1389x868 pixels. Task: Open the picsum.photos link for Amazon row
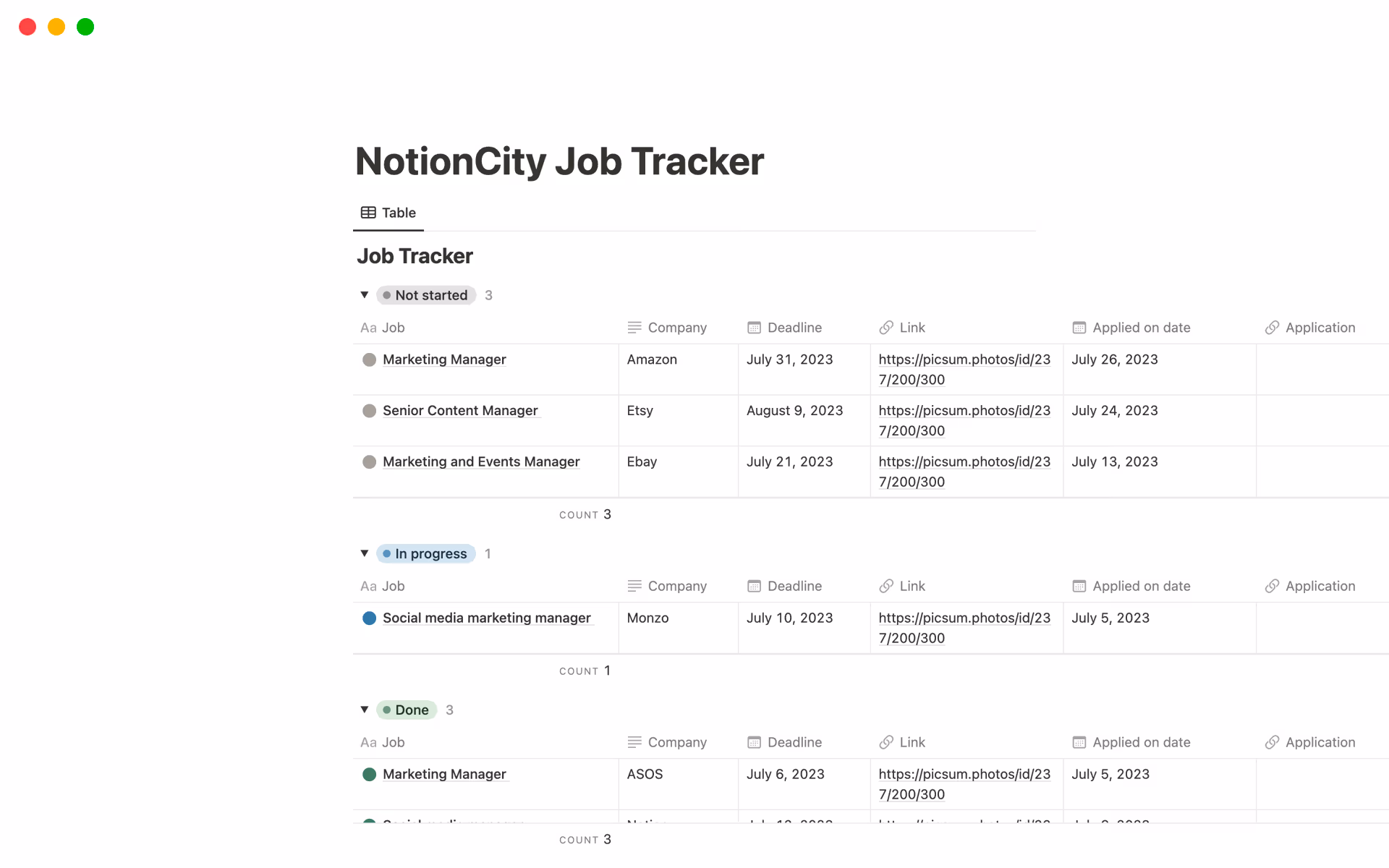[x=964, y=369]
